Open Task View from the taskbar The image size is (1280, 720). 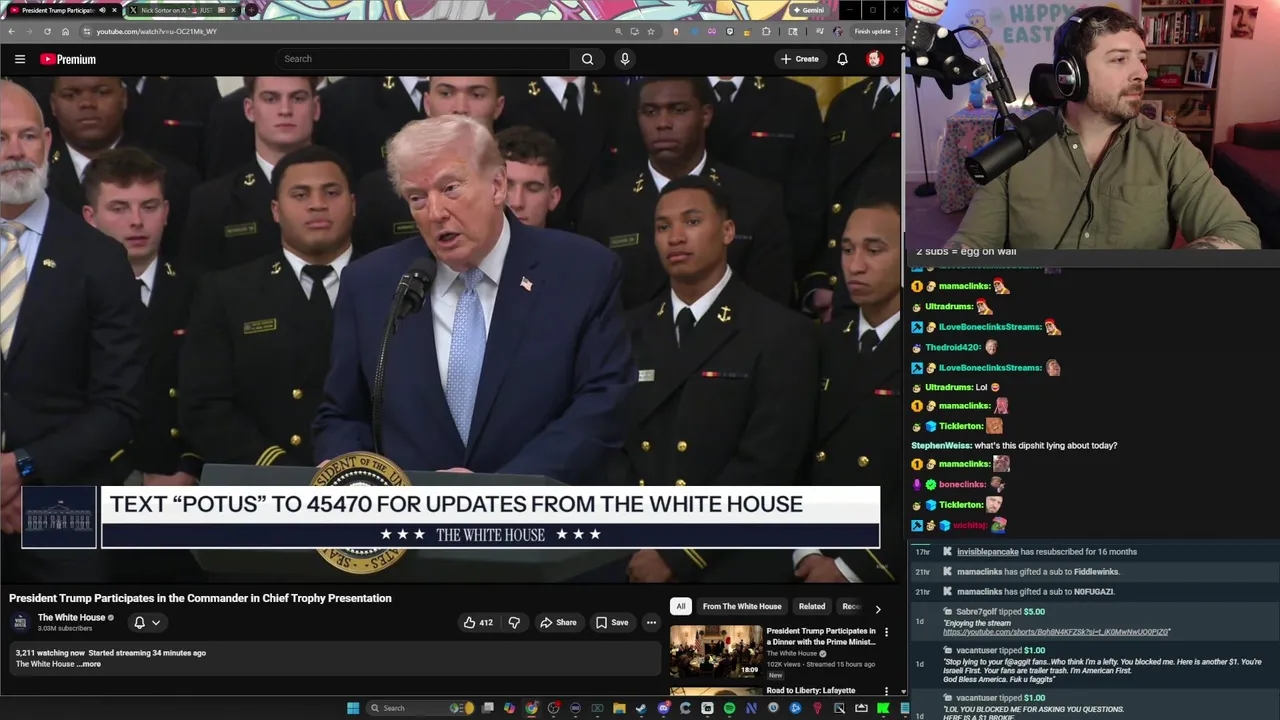tap(487, 708)
